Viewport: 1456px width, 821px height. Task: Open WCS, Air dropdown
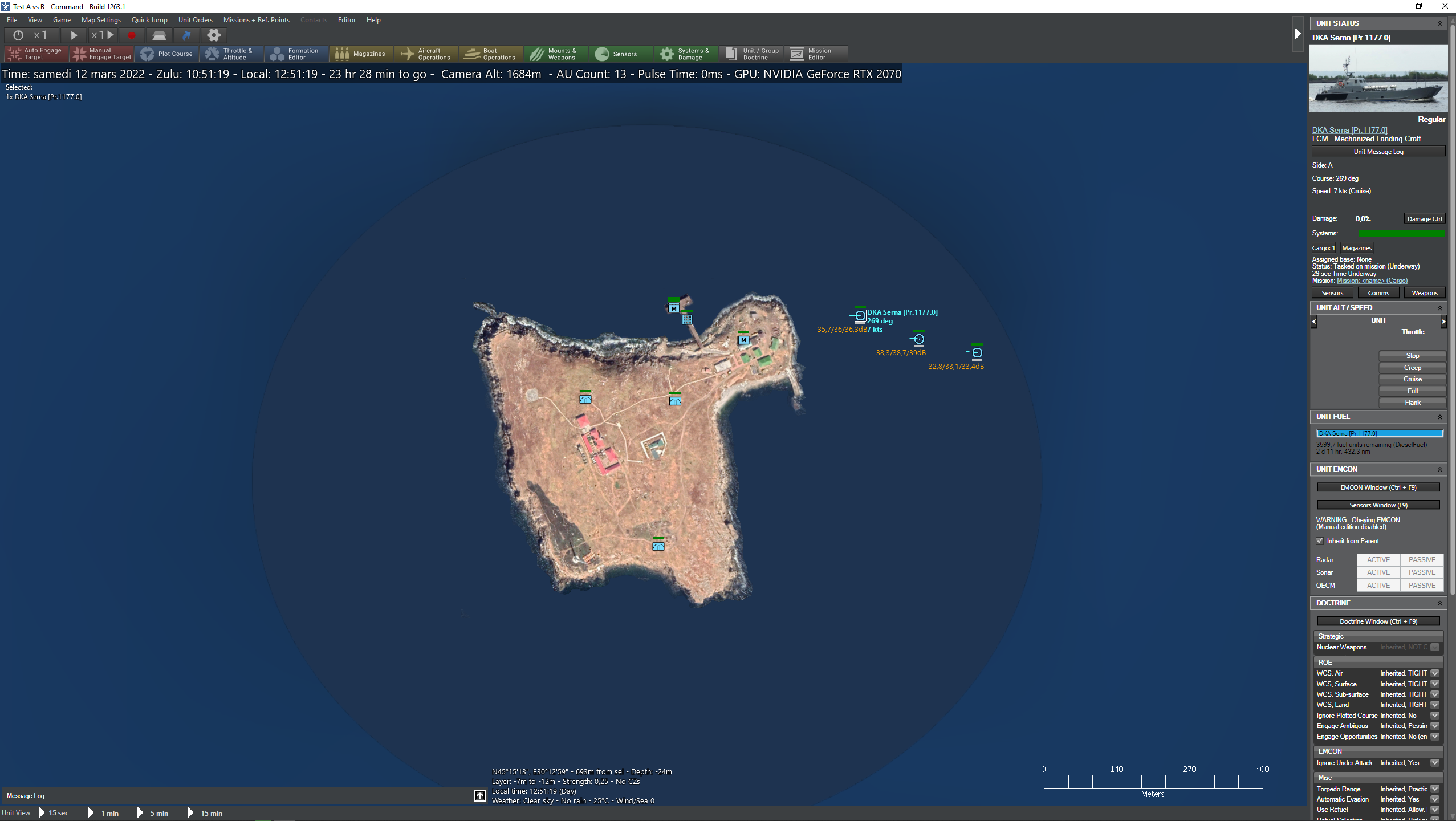pos(1435,673)
